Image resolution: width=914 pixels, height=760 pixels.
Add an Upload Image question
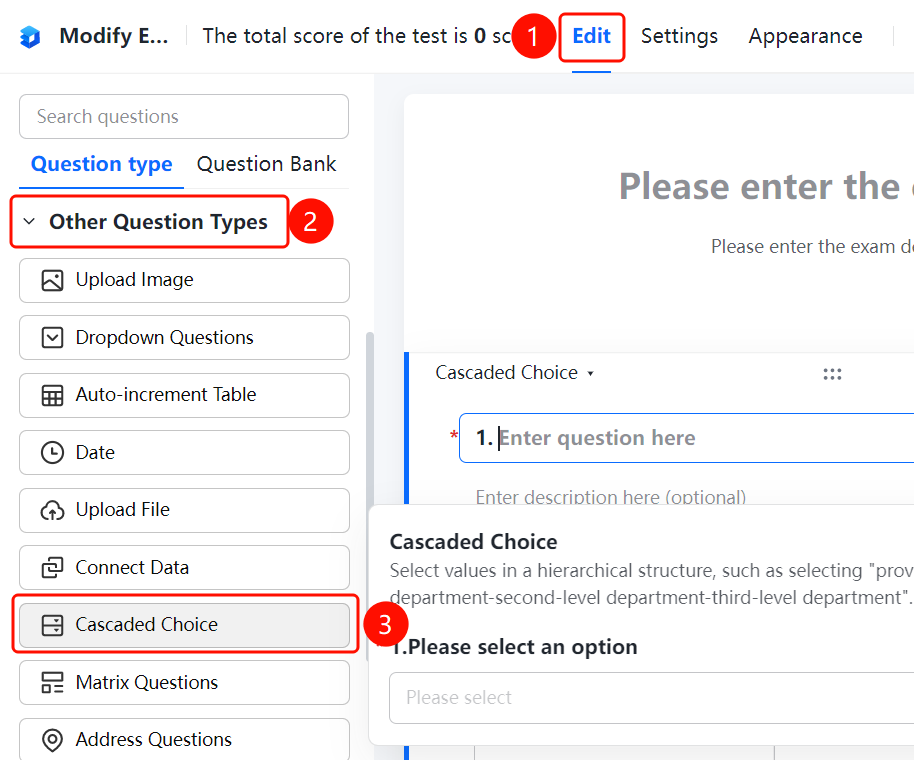[184, 280]
